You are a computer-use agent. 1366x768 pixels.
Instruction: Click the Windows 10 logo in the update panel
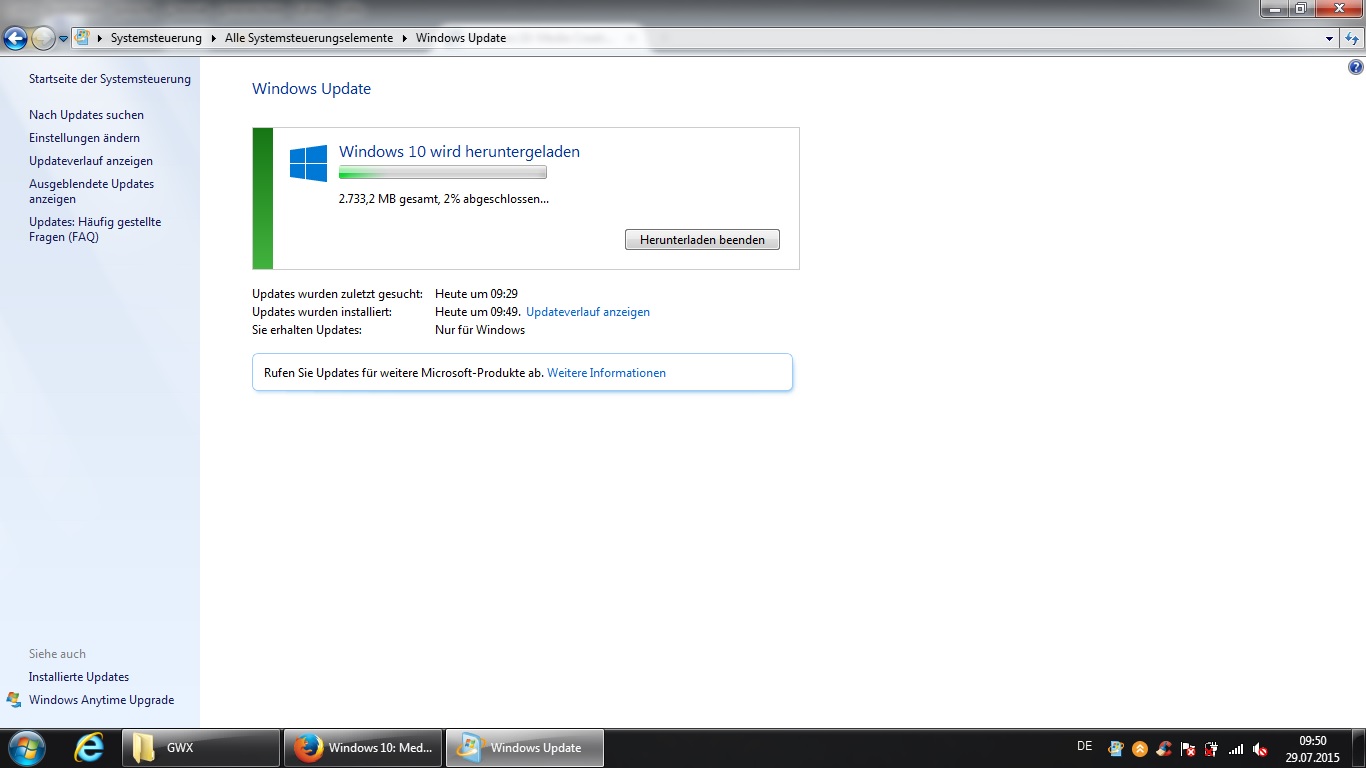[308, 163]
